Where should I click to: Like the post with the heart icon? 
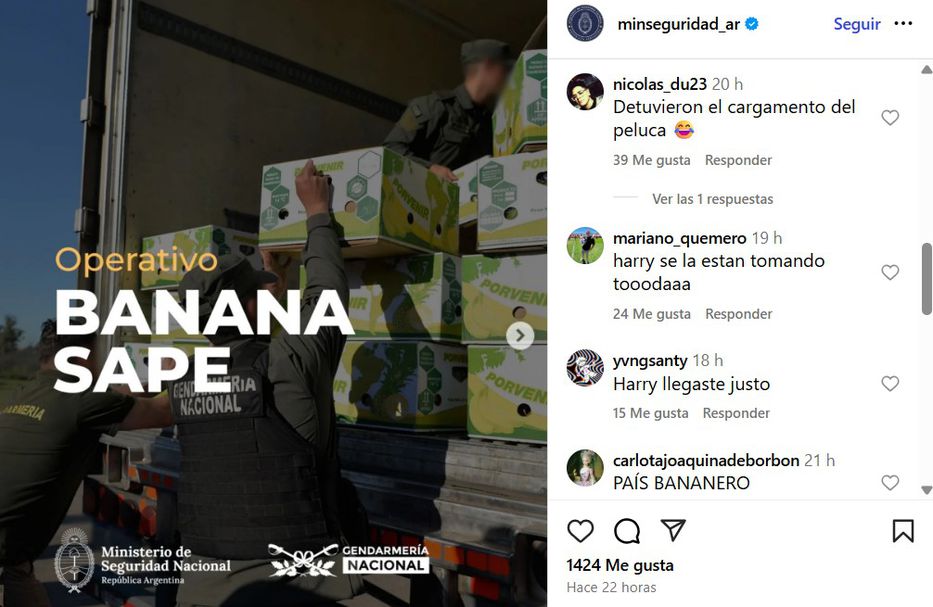tap(580, 530)
